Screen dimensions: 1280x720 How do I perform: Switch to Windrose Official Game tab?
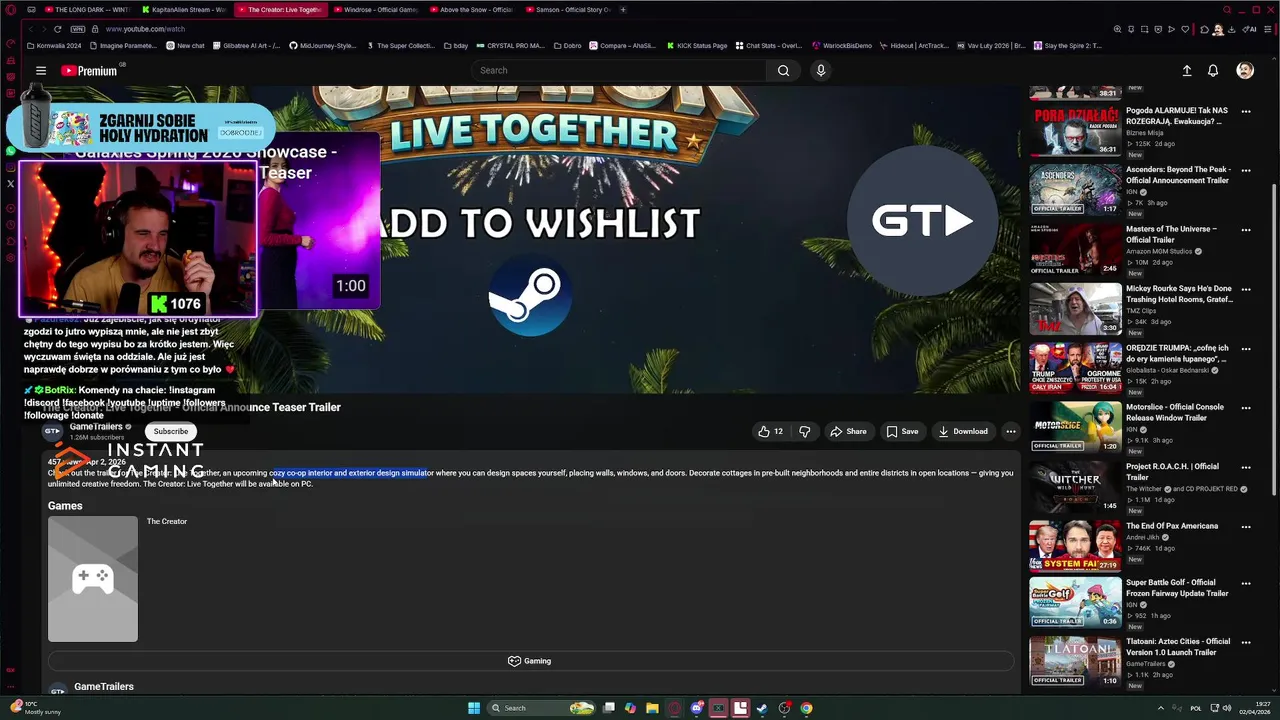(x=375, y=9)
